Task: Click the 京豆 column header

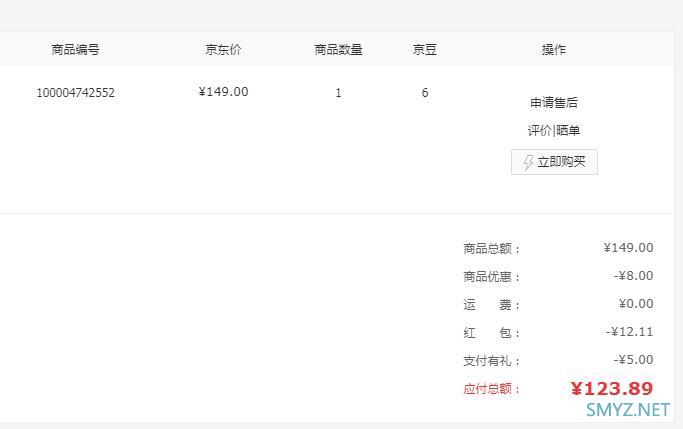Action: click(425, 50)
